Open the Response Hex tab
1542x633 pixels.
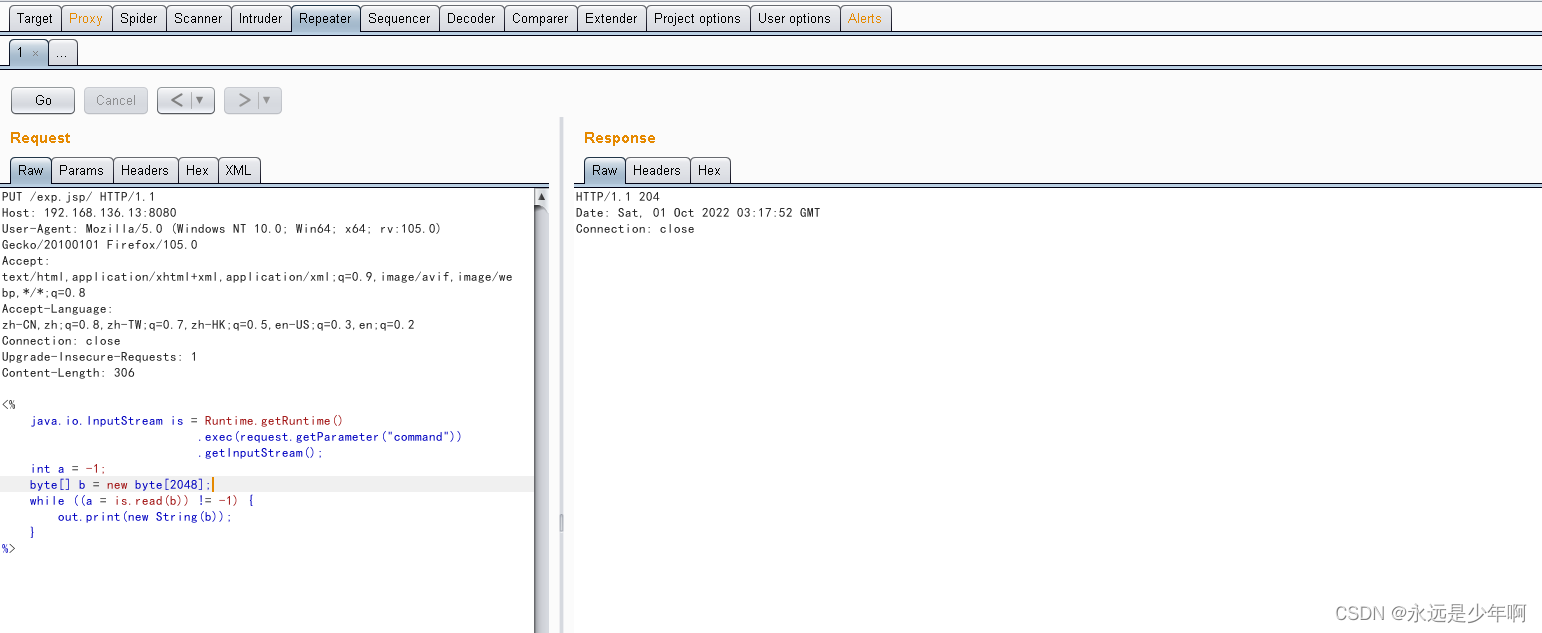[709, 170]
